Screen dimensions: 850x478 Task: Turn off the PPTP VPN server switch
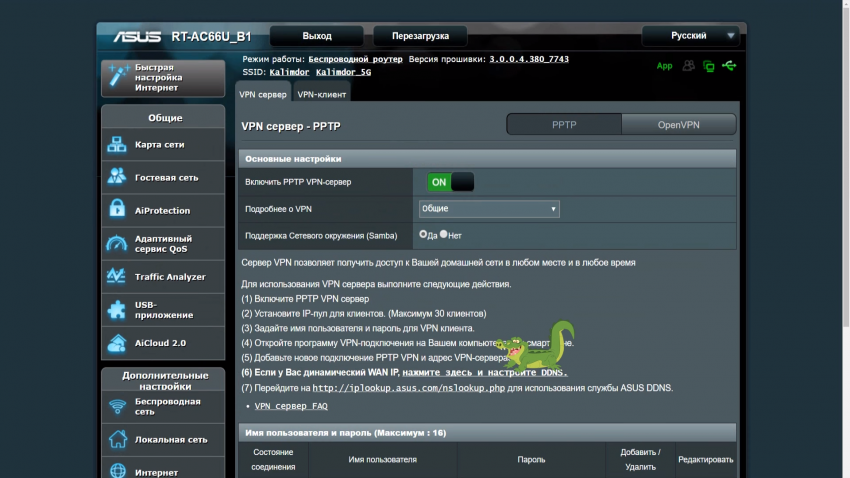[450, 182]
